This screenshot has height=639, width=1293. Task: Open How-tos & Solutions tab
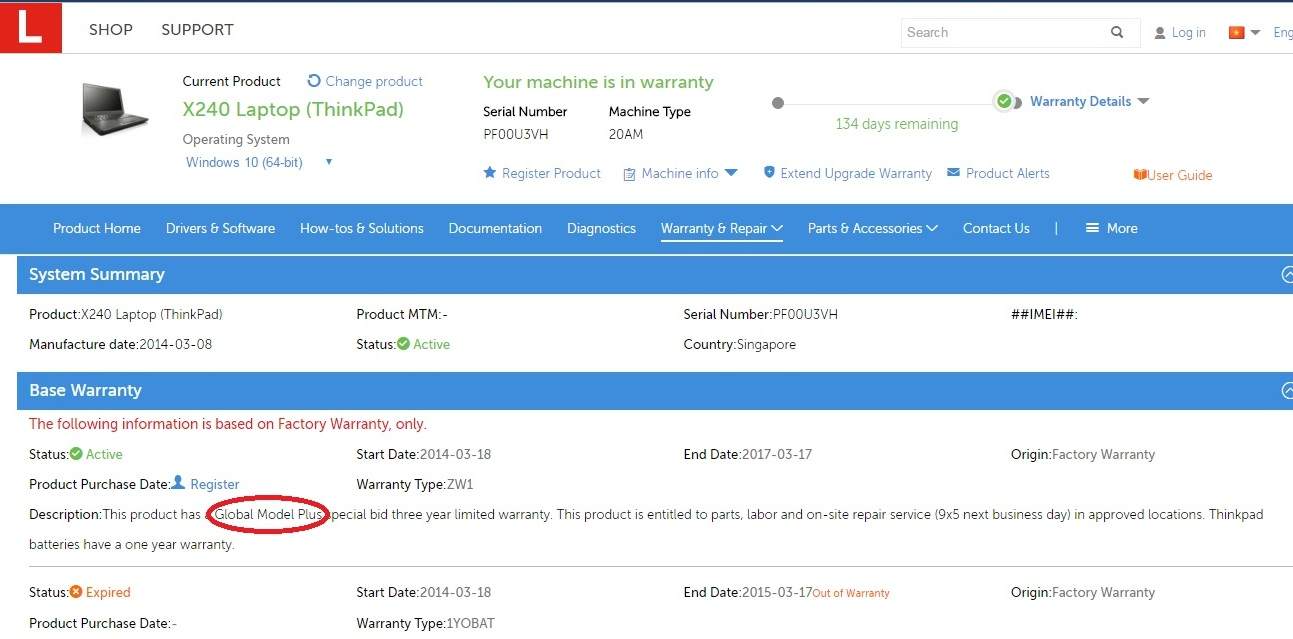coord(362,228)
